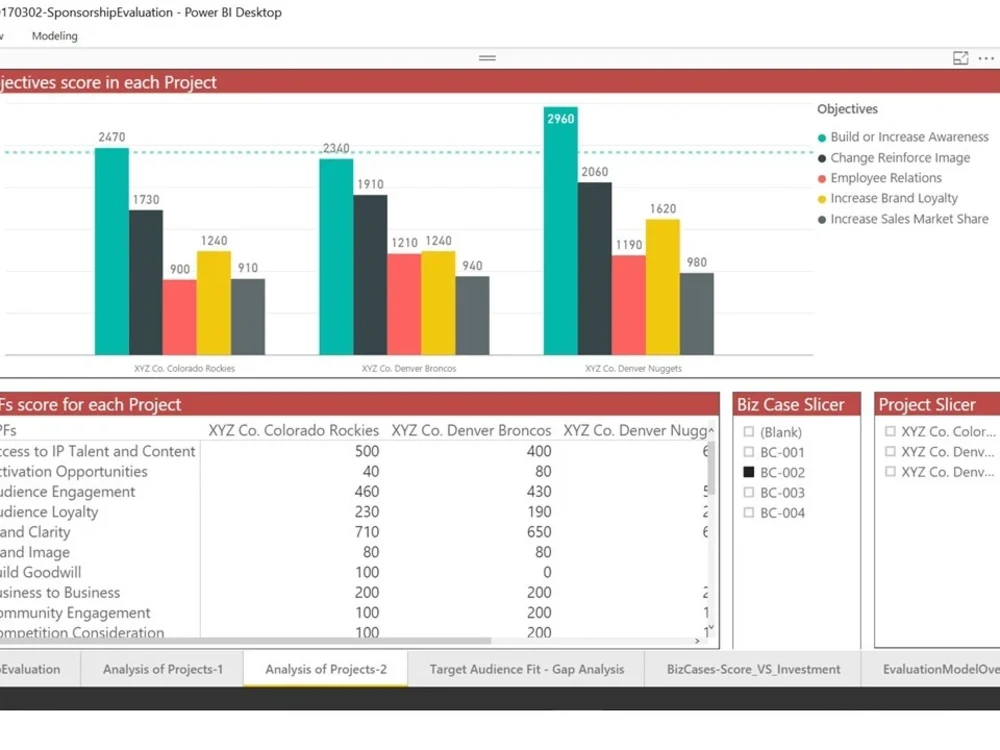Open BizCases-Score_VS_Investment page tab

(753, 669)
